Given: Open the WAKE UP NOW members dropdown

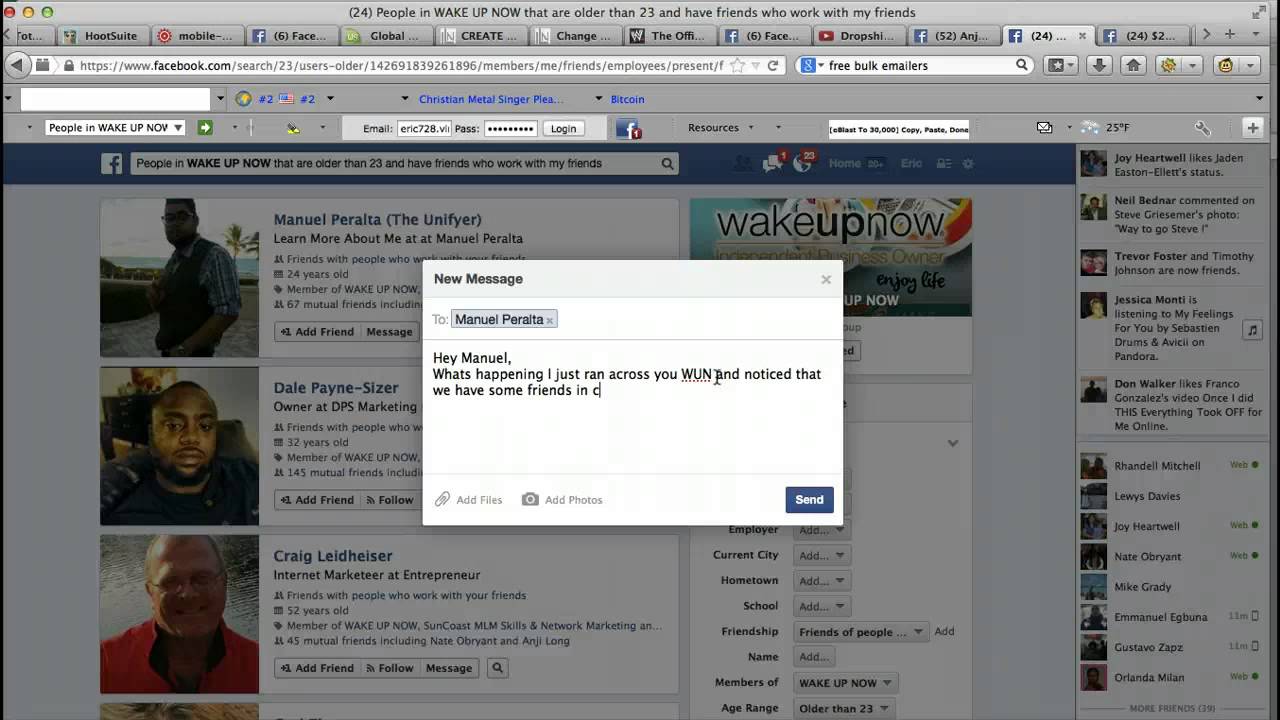Looking at the screenshot, I should tap(845, 683).
